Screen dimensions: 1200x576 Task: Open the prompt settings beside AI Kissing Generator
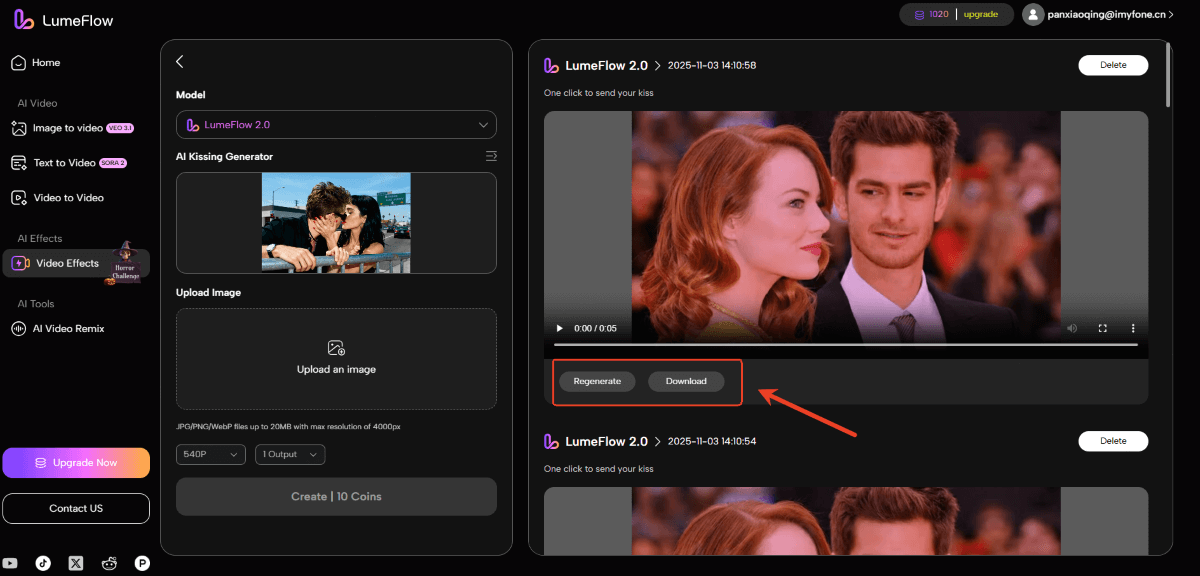pyautogui.click(x=490, y=155)
